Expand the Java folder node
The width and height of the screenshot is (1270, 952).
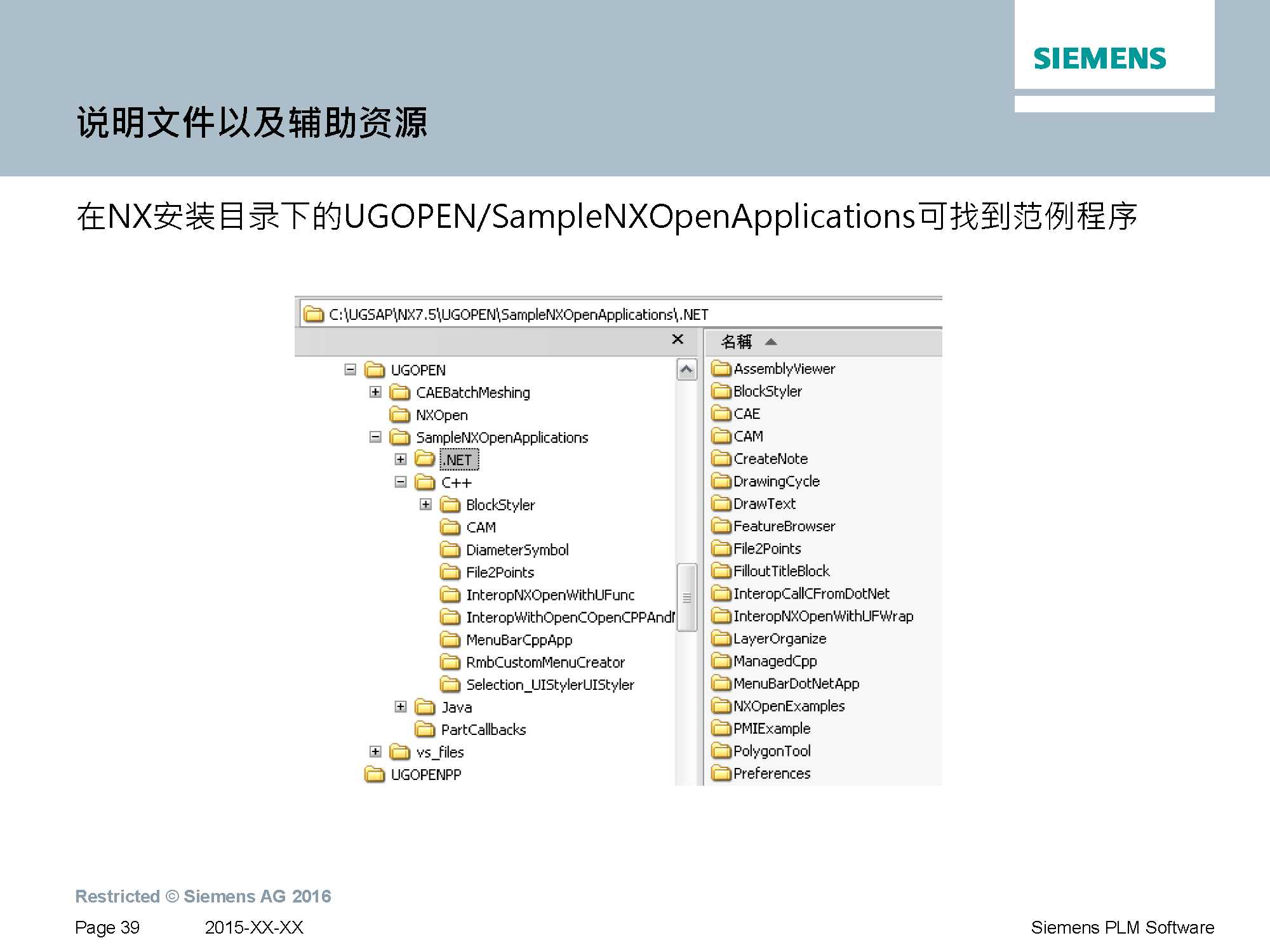pyautogui.click(x=401, y=706)
